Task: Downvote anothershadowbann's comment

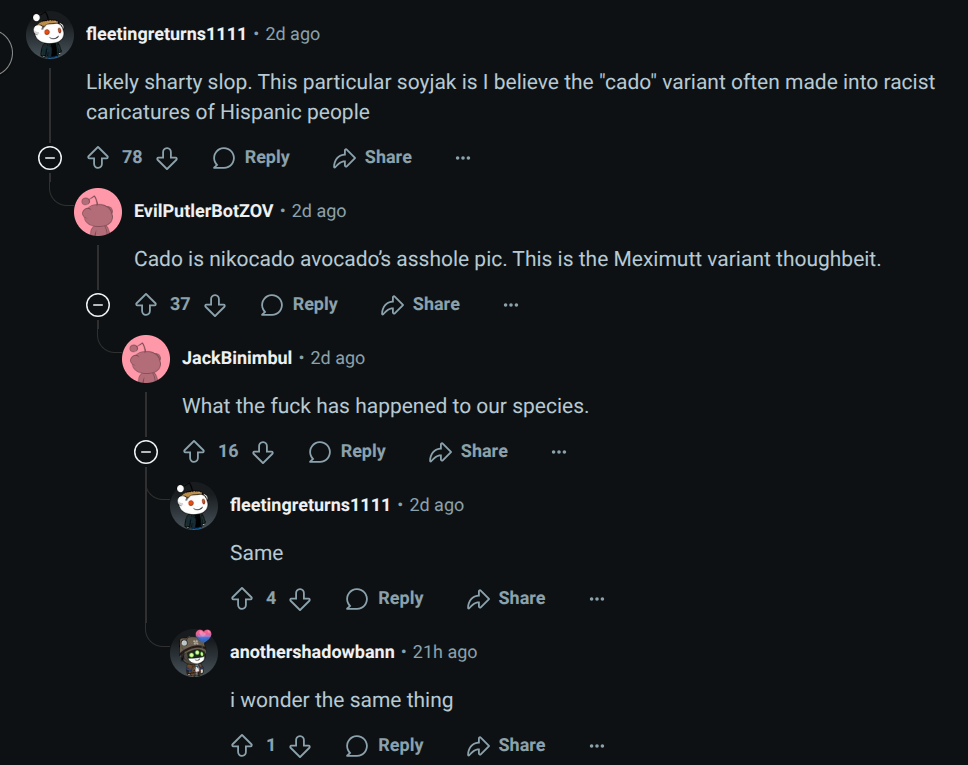Action: tap(299, 745)
